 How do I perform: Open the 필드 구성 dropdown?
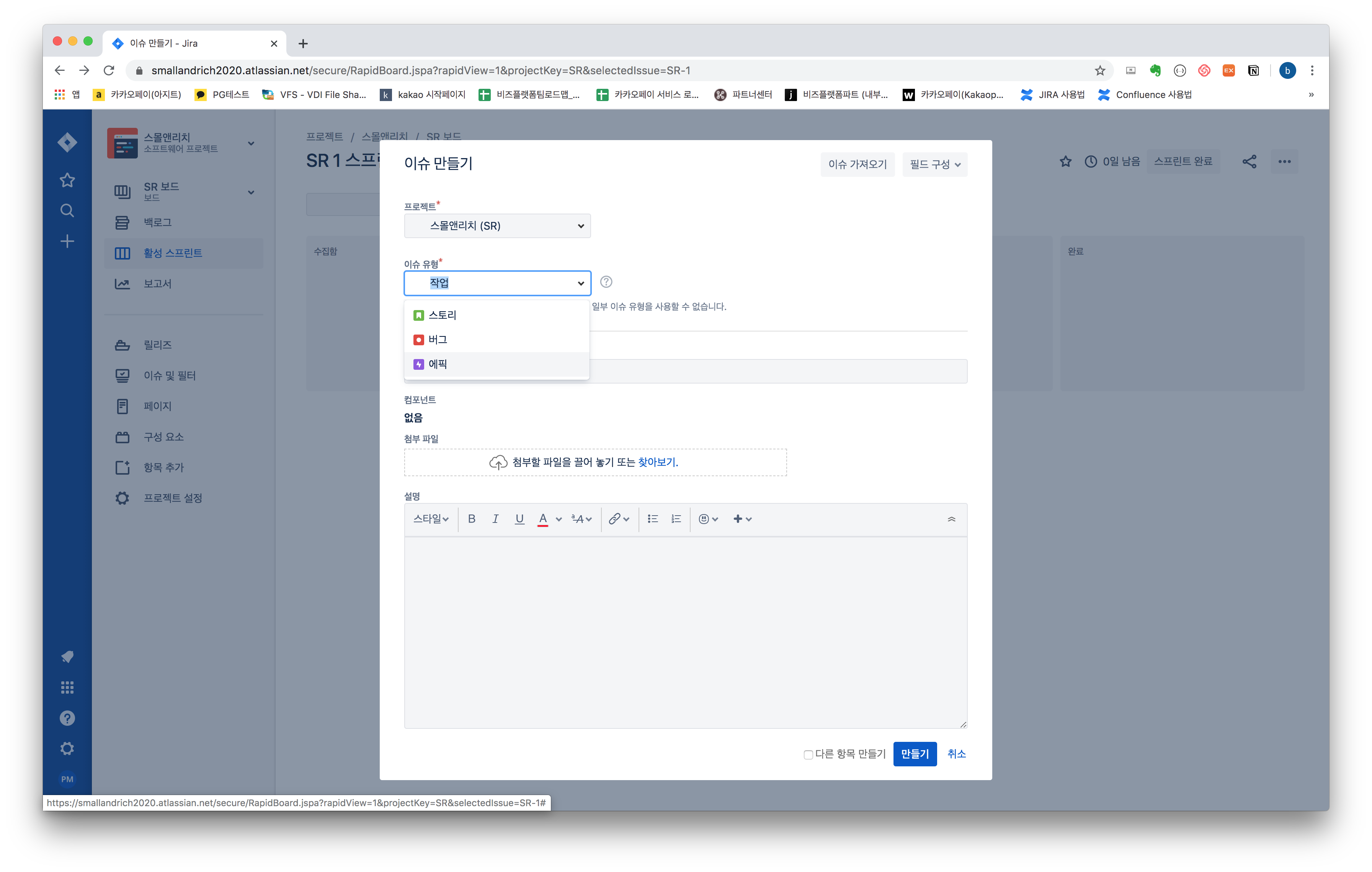[x=934, y=165]
